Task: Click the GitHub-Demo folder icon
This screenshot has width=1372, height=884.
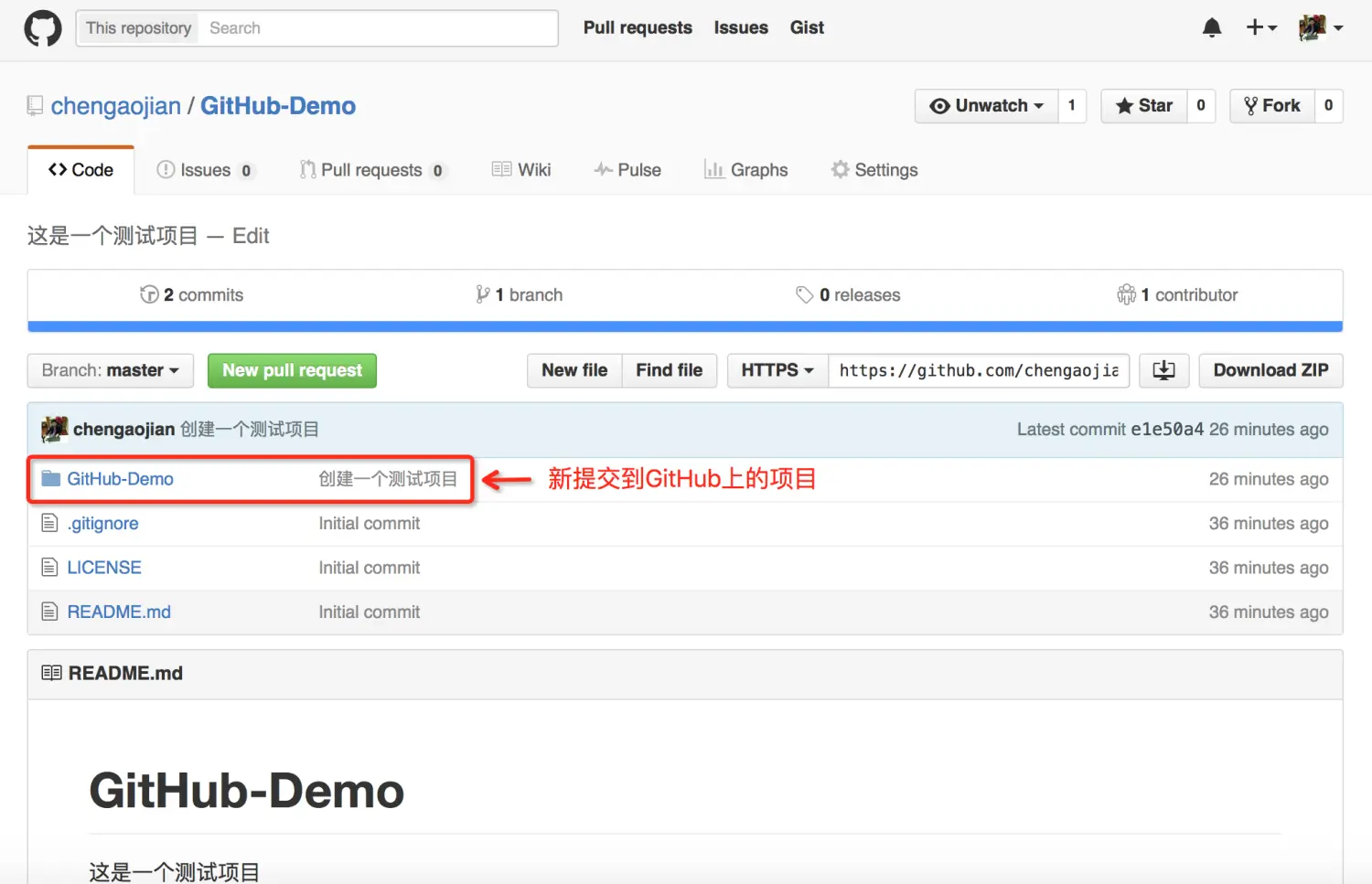Action: click(x=51, y=479)
